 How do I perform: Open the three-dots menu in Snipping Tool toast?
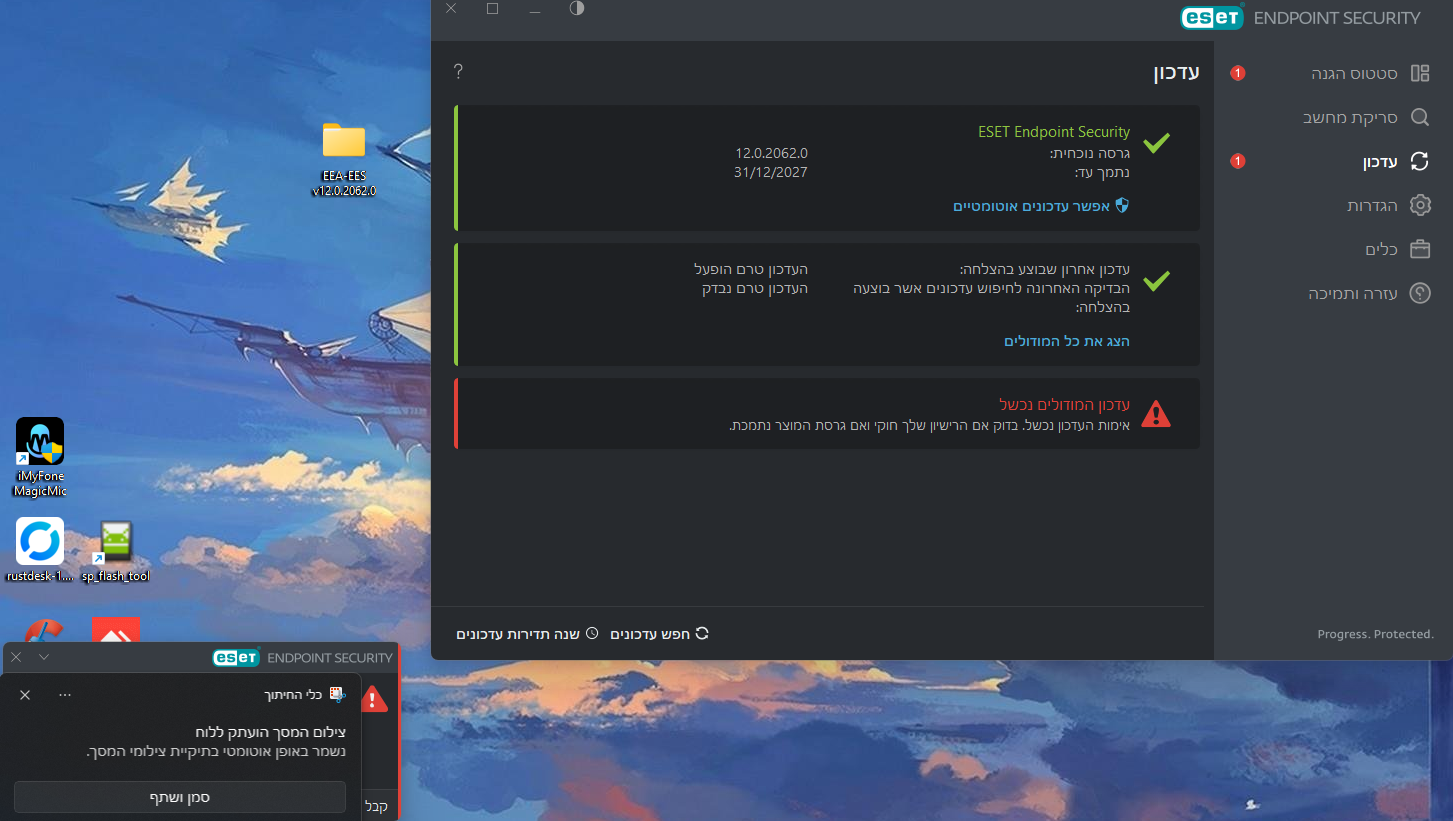(x=65, y=694)
